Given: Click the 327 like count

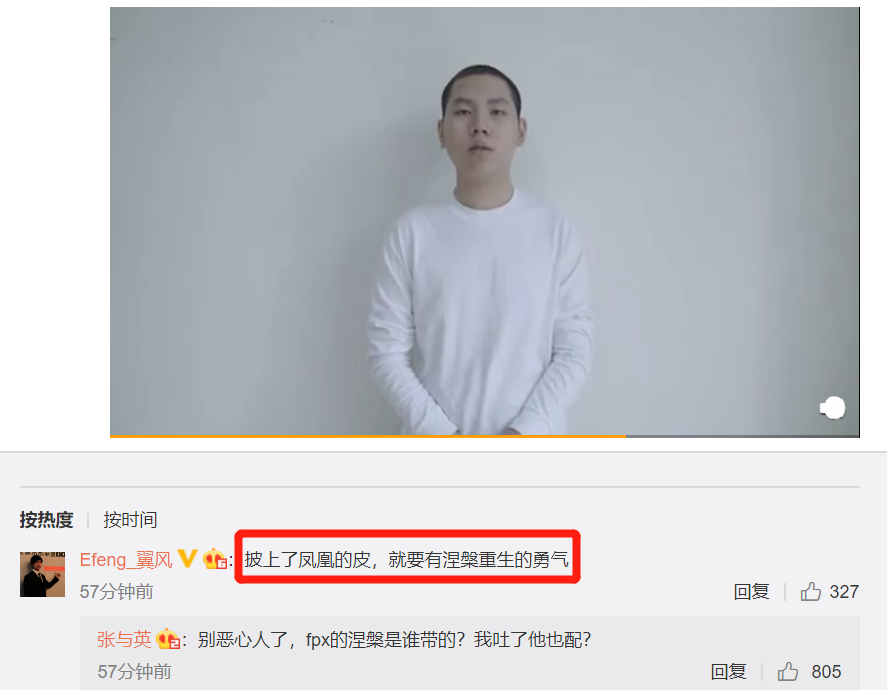Looking at the screenshot, I should (x=844, y=592).
